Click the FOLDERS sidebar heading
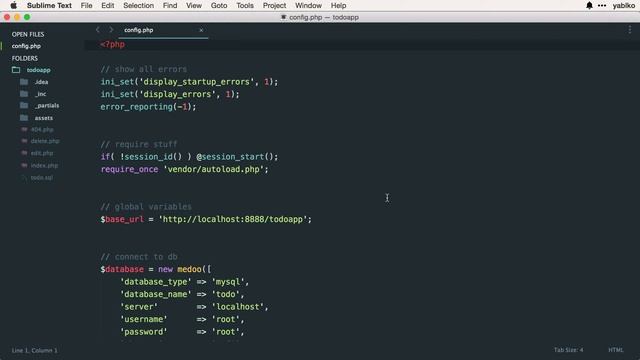640x360 pixels. click(24, 58)
